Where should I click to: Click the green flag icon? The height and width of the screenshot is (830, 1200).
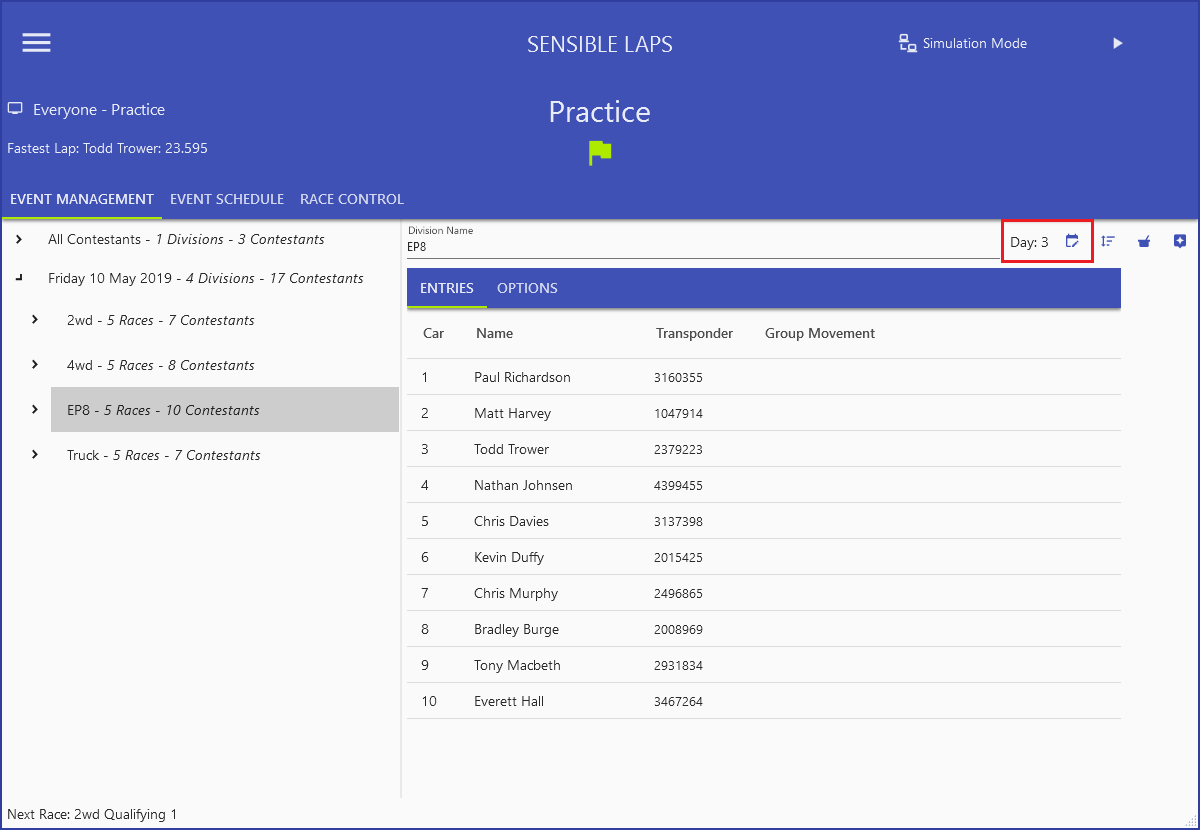[600, 153]
